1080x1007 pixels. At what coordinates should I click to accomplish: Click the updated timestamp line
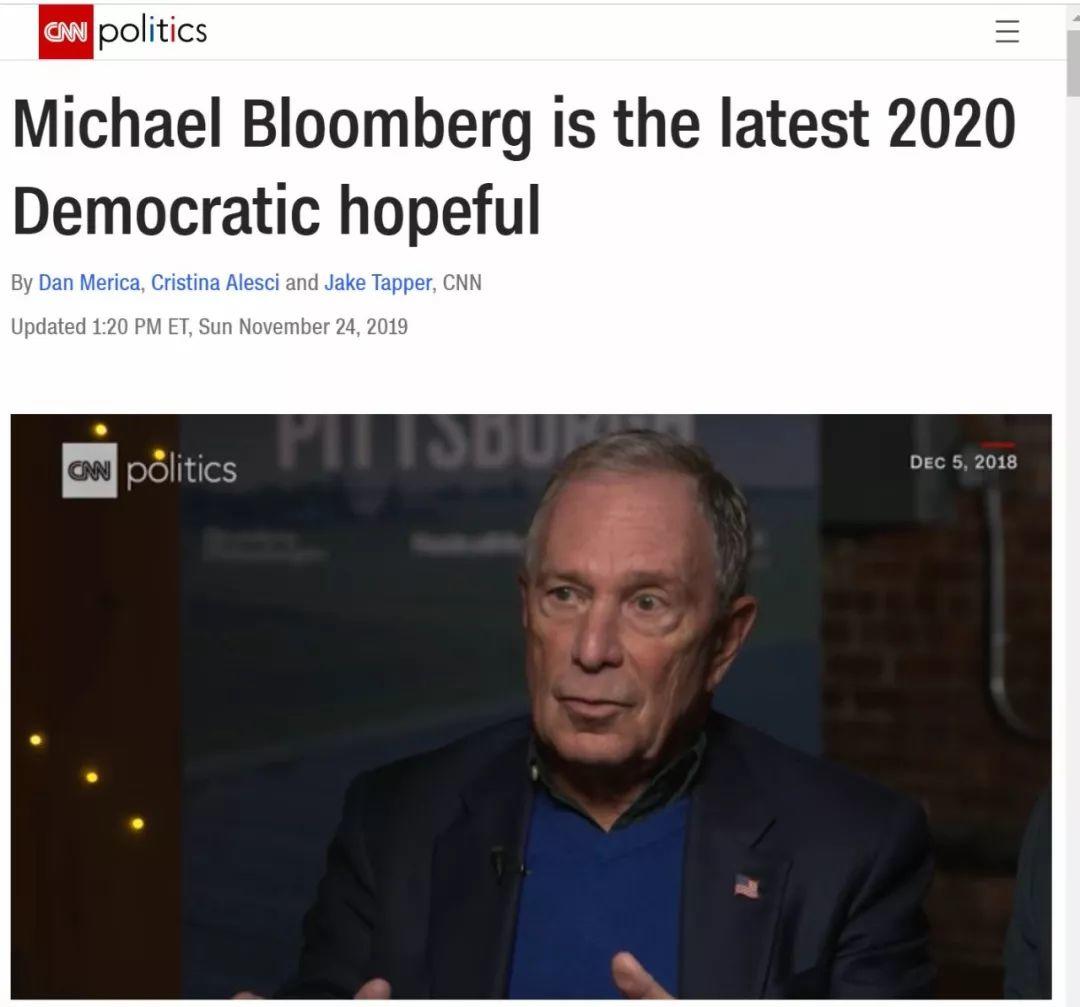pyautogui.click(x=209, y=326)
